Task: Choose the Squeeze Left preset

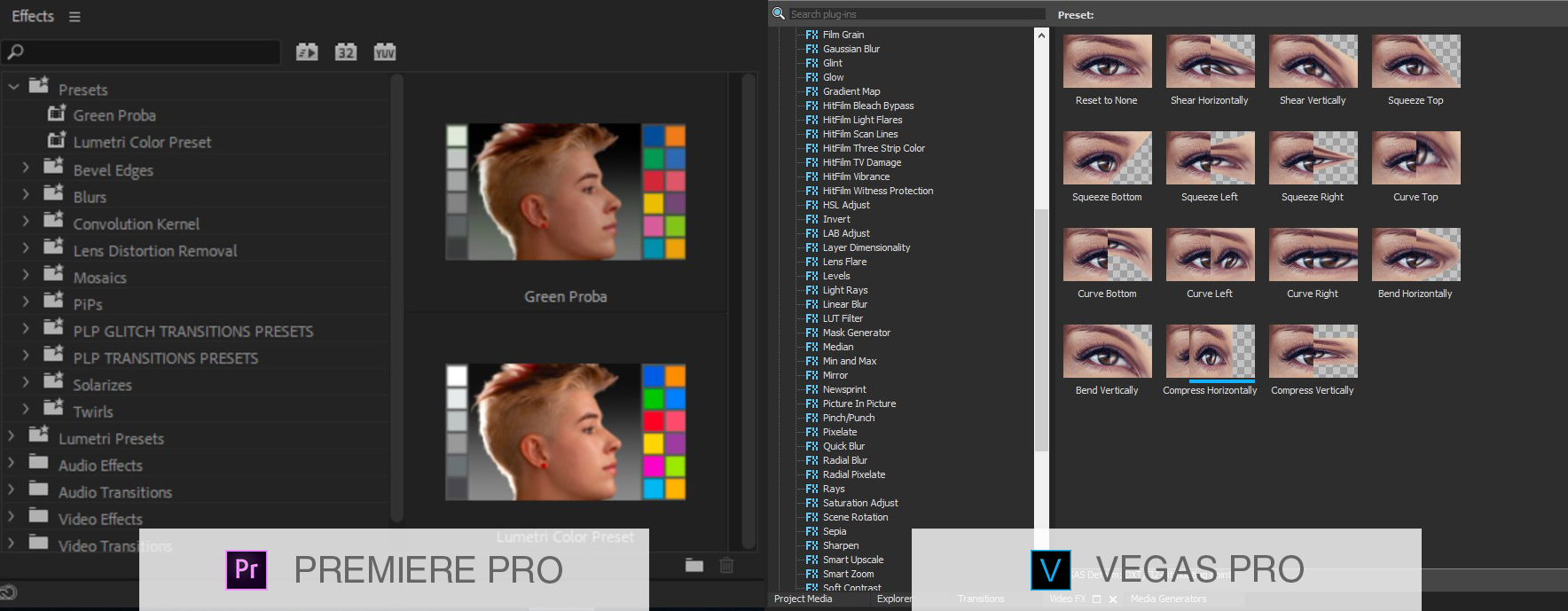Action: point(1210,158)
